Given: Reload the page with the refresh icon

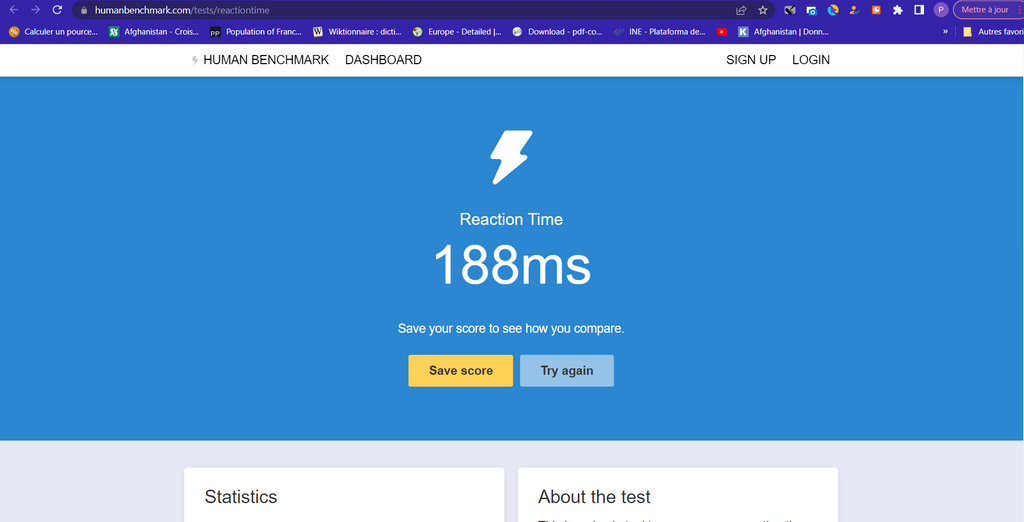Looking at the screenshot, I should [57, 10].
